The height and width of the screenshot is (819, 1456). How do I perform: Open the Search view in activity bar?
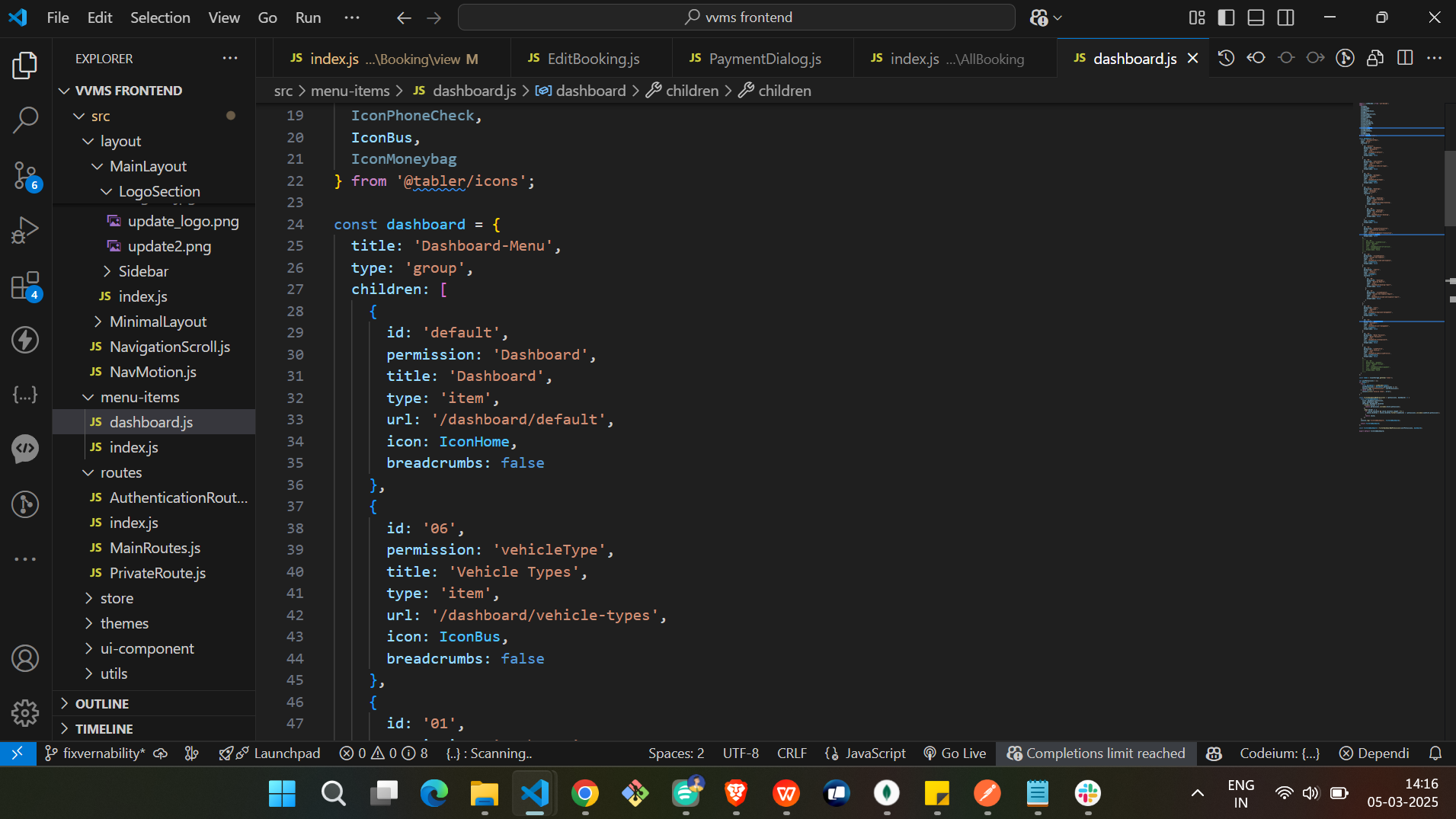pyautogui.click(x=25, y=120)
